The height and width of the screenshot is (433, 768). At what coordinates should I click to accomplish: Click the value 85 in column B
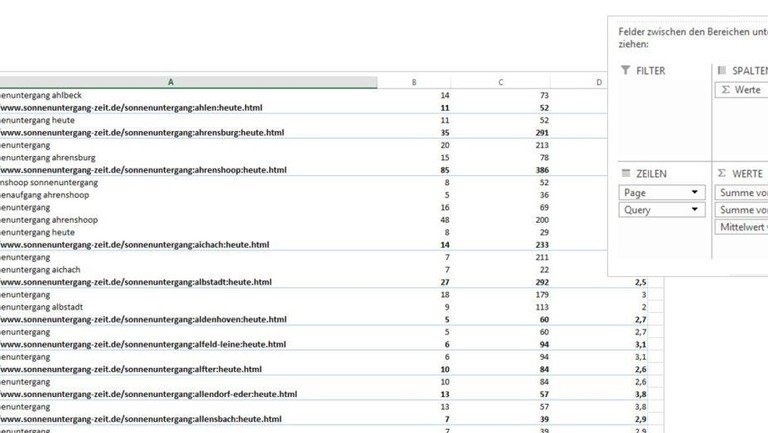[x=445, y=170]
